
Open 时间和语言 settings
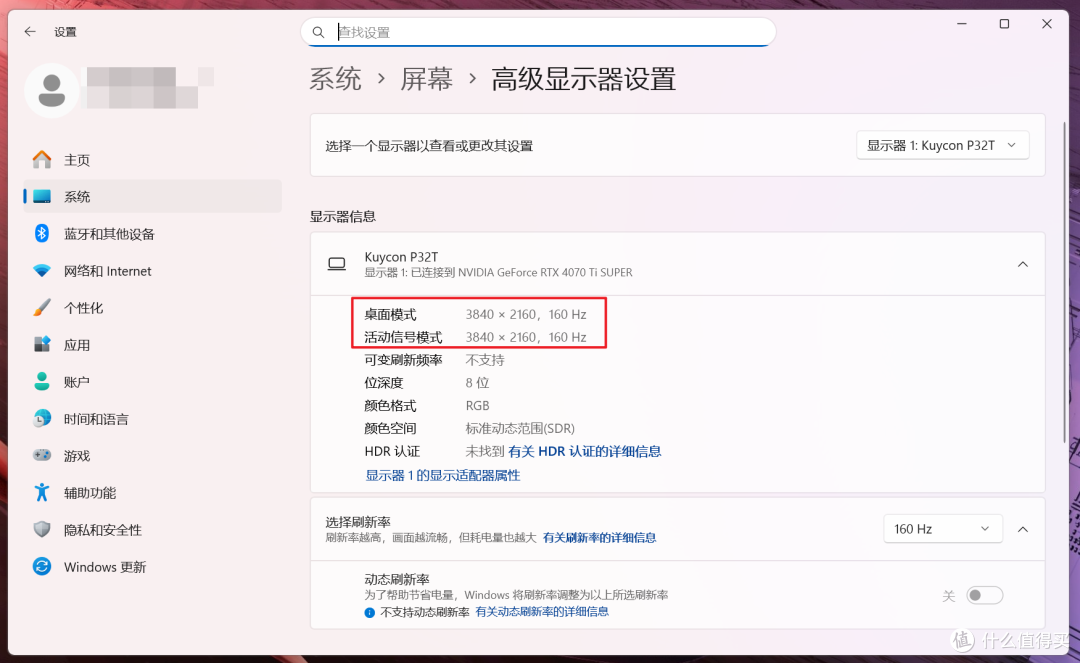(x=152, y=419)
